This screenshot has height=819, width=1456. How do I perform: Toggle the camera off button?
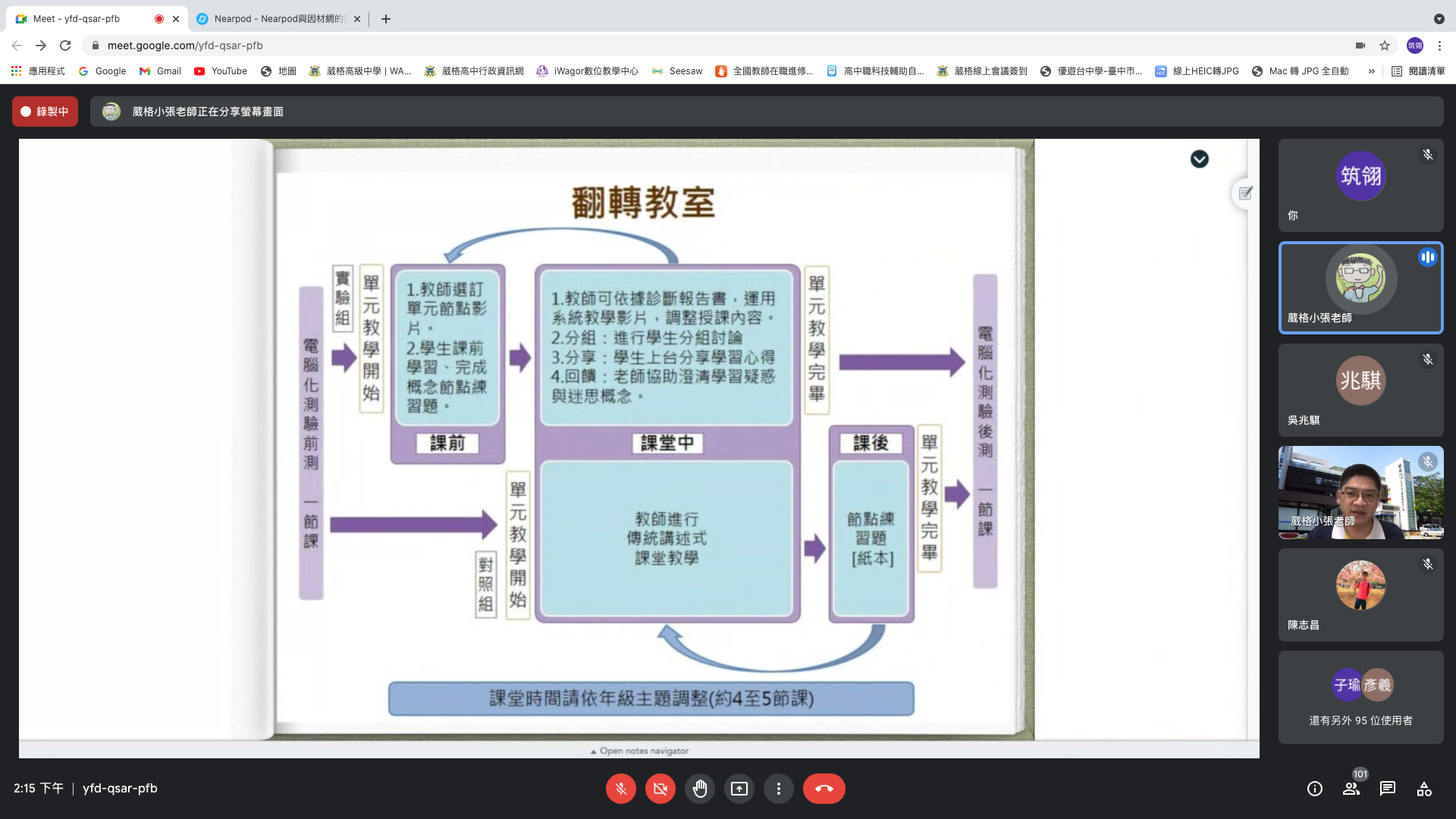(x=660, y=789)
